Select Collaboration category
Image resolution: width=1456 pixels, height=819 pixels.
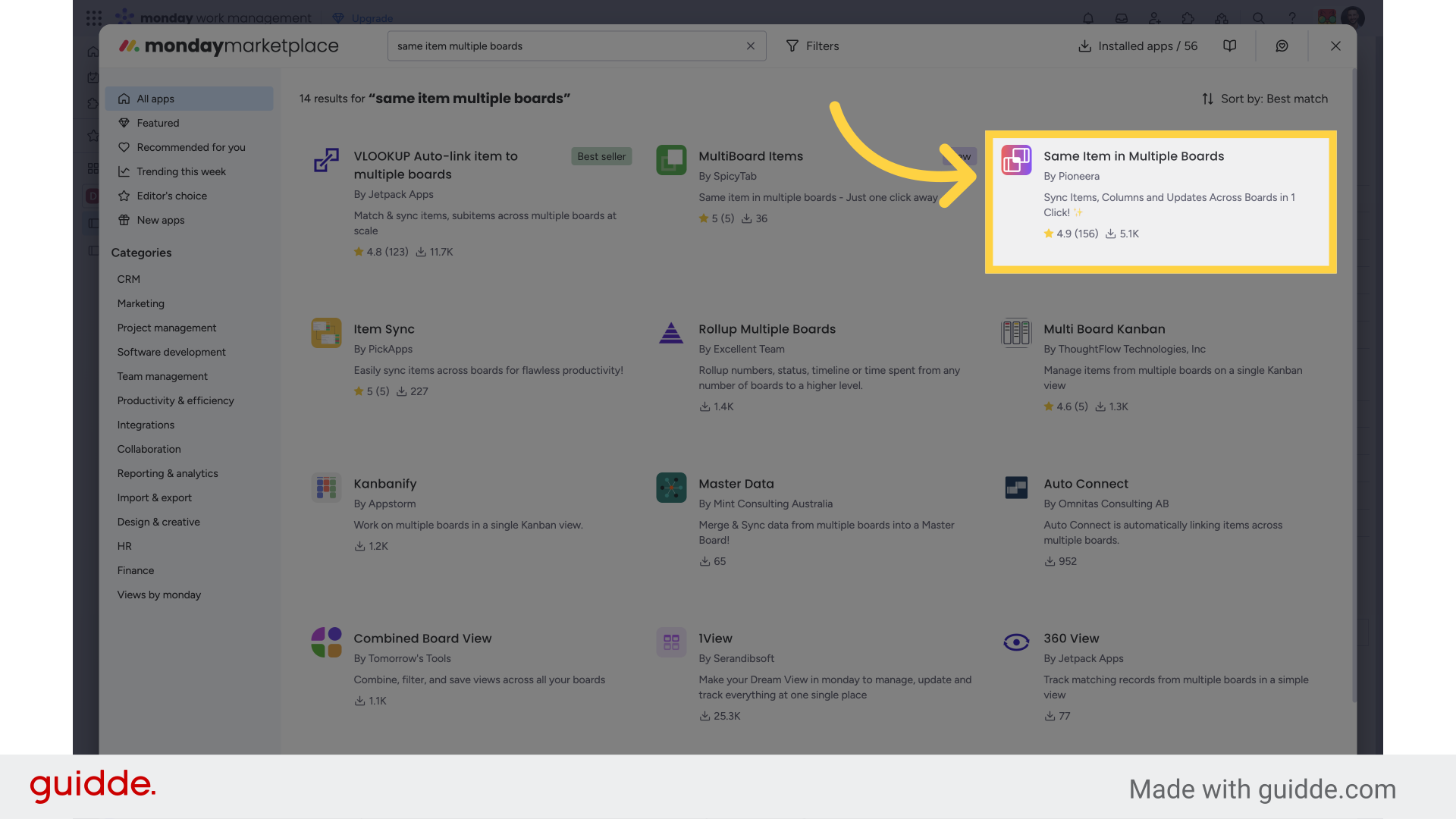click(149, 449)
